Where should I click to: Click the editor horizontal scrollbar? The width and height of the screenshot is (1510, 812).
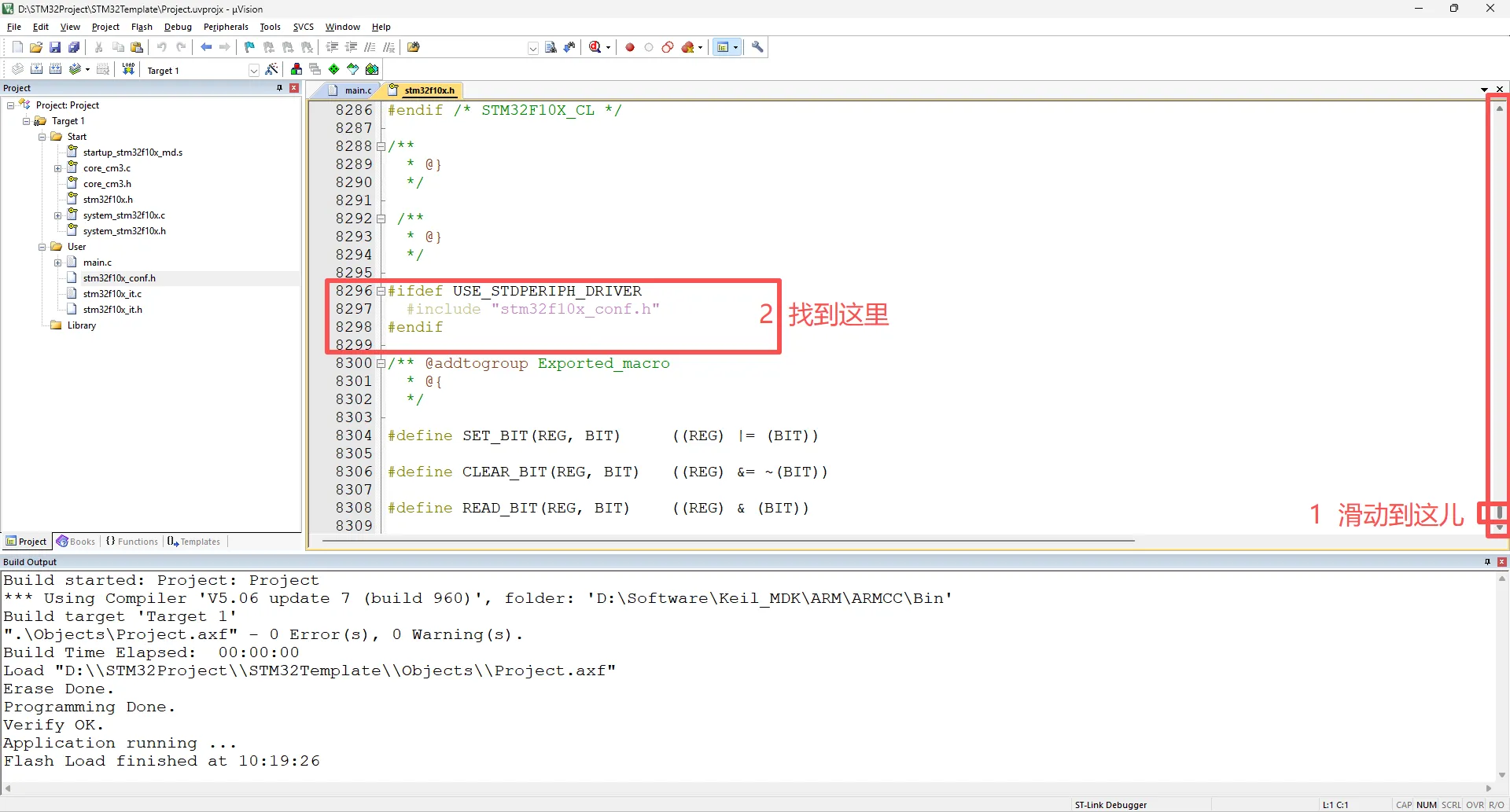pos(727,541)
